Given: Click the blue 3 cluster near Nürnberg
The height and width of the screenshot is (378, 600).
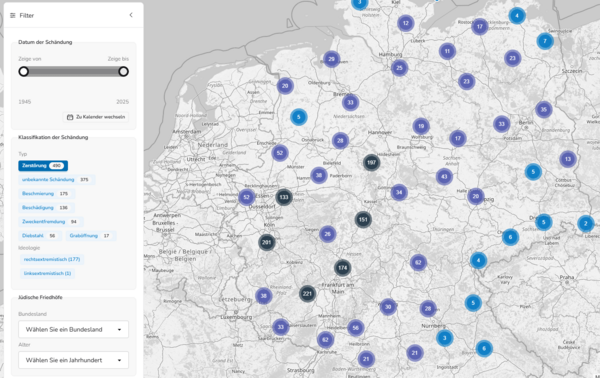Looking at the screenshot, I should [444, 338].
